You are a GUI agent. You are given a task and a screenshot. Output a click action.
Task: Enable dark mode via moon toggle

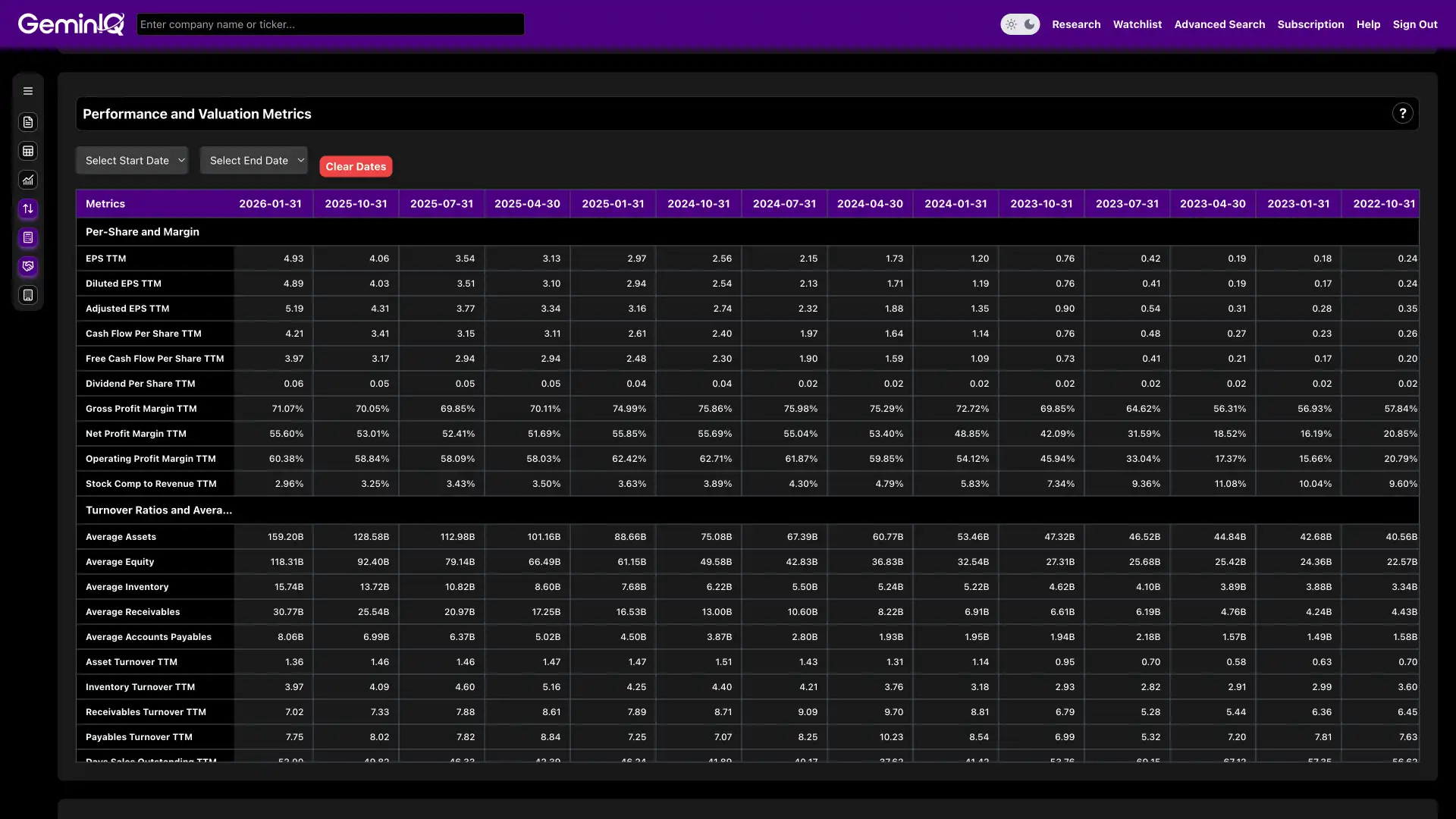coord(1028,24)
